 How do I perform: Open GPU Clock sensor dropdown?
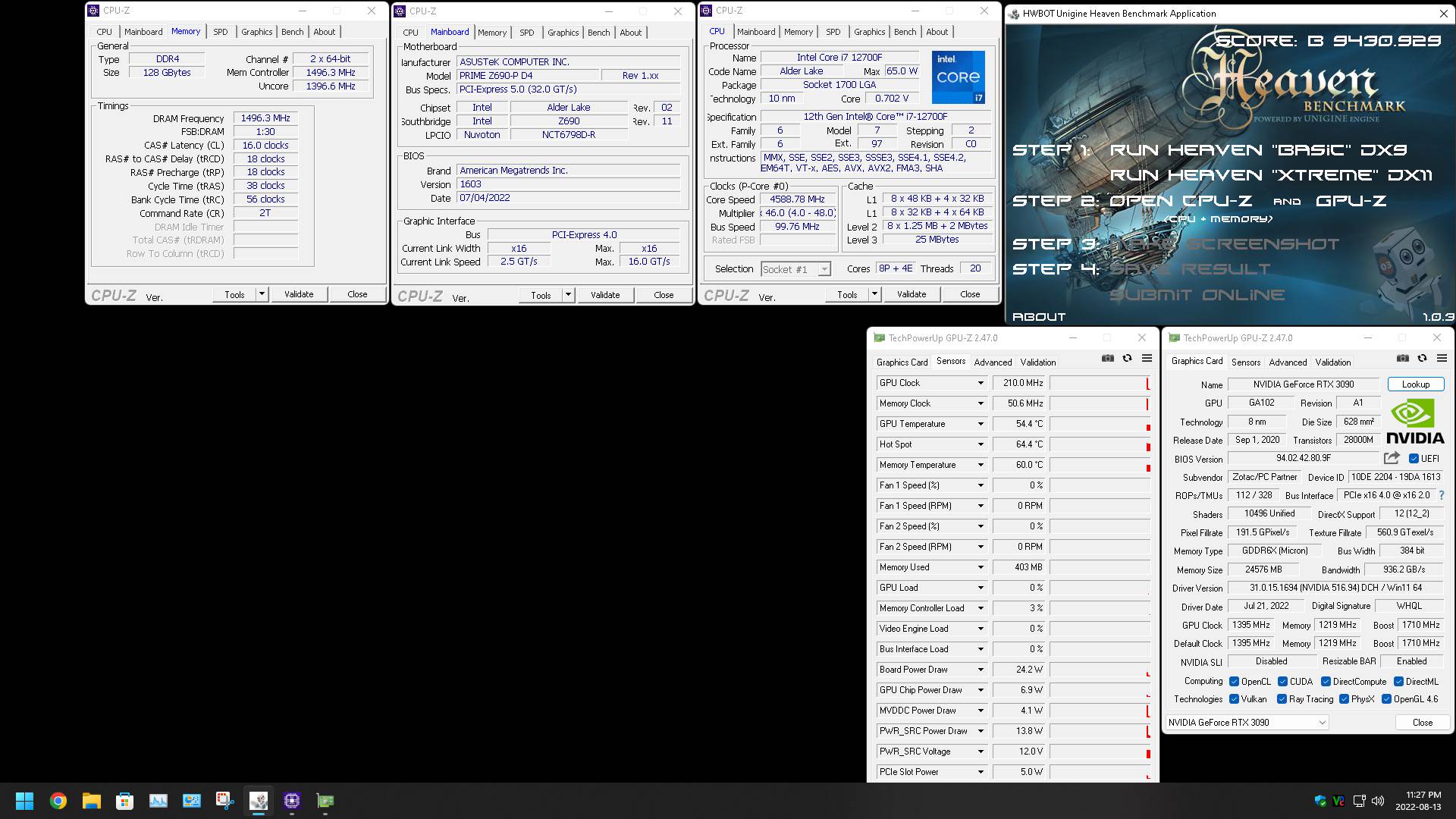[980, 383]
